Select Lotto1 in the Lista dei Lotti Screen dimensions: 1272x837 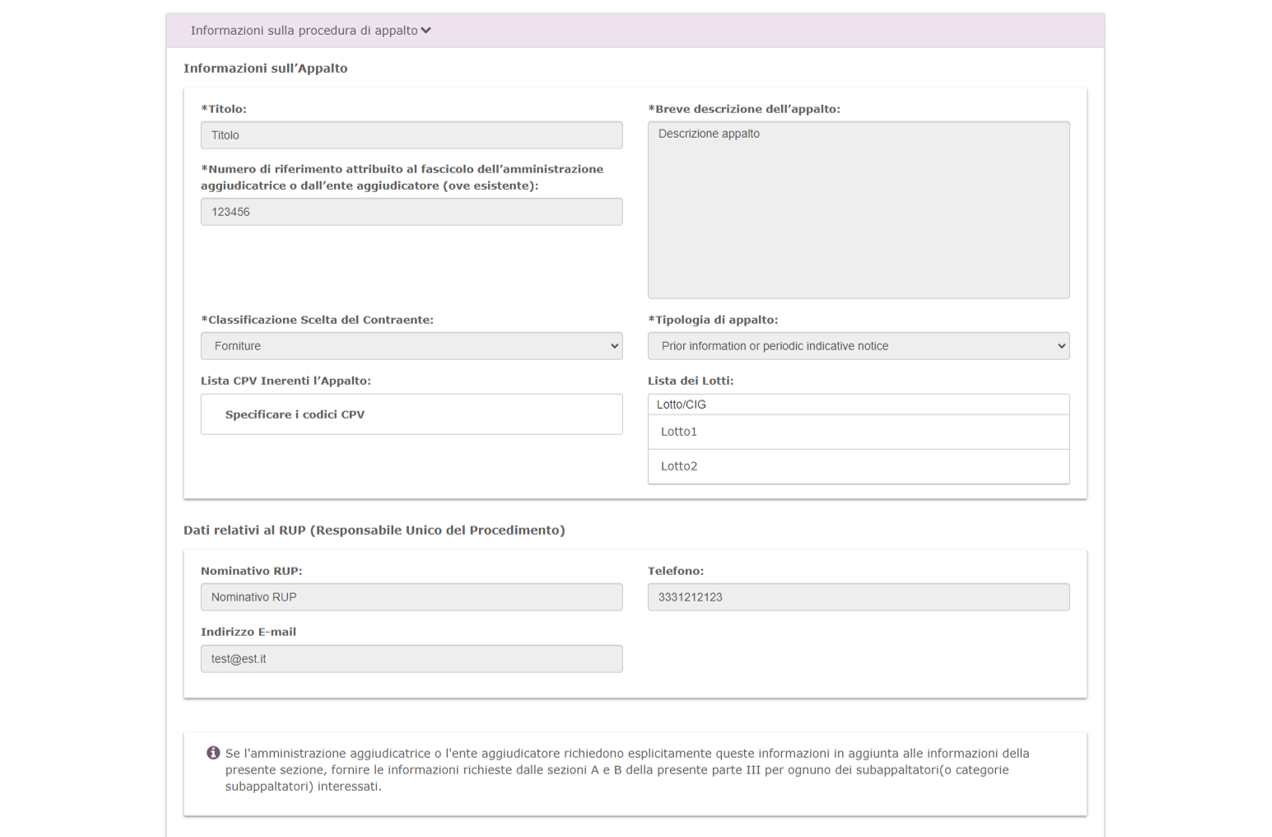(858, 432)
